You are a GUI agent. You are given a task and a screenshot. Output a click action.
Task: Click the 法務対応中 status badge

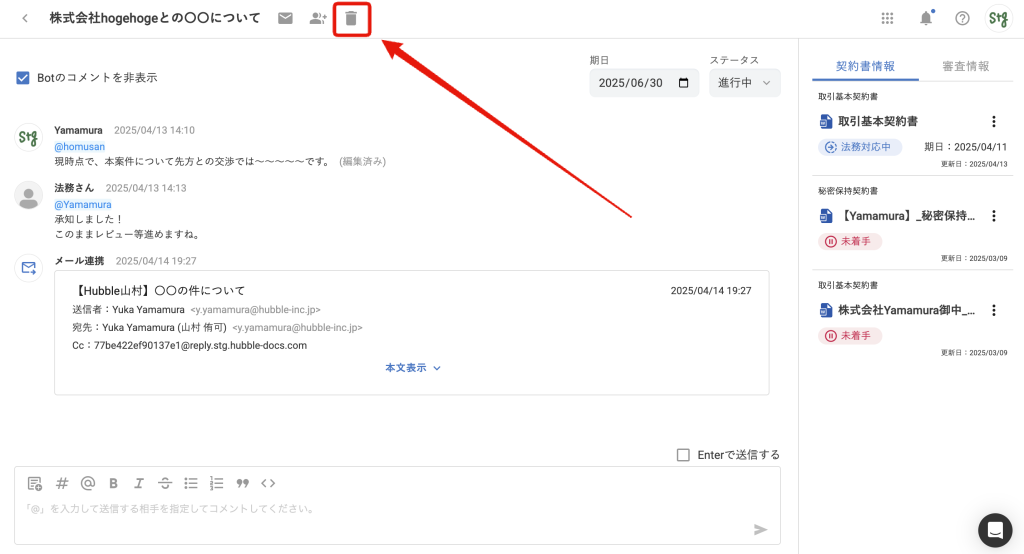(860, 147)
